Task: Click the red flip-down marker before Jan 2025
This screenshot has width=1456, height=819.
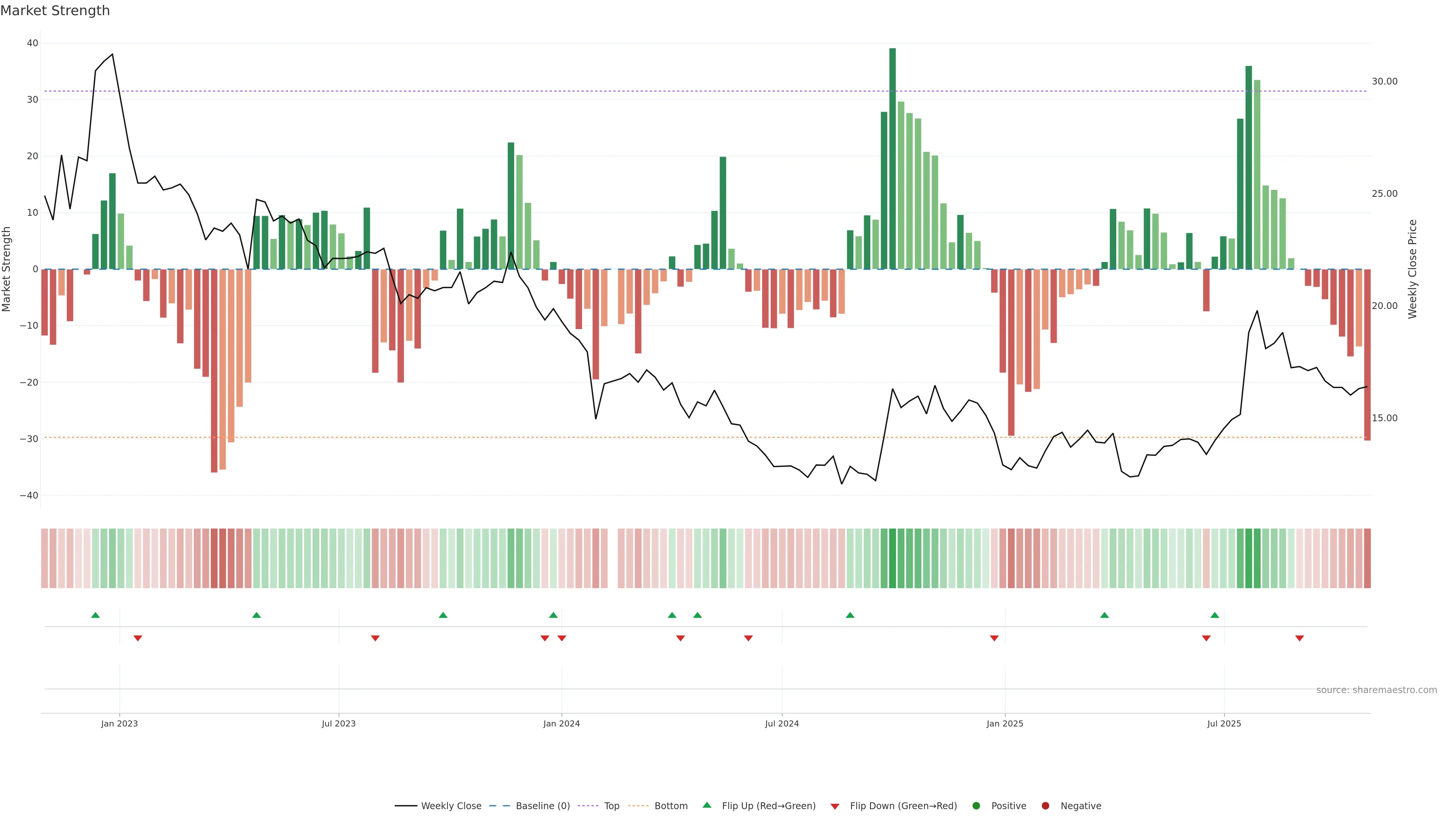Action: (994, 638)
